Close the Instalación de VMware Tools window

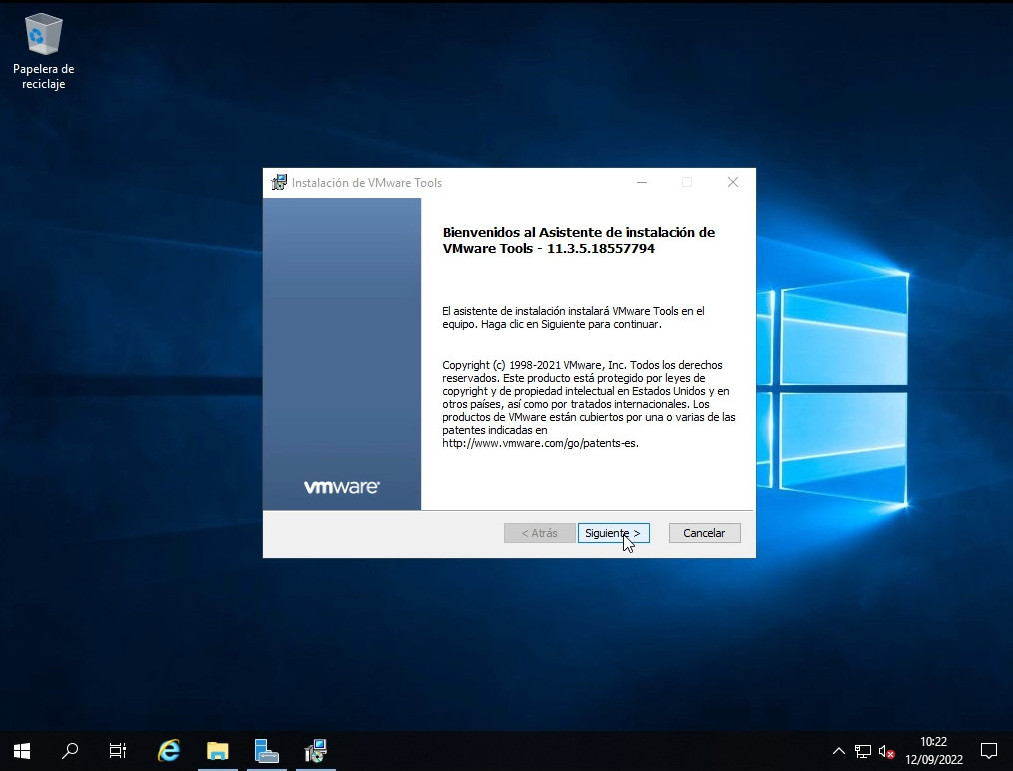coord(732,183)
